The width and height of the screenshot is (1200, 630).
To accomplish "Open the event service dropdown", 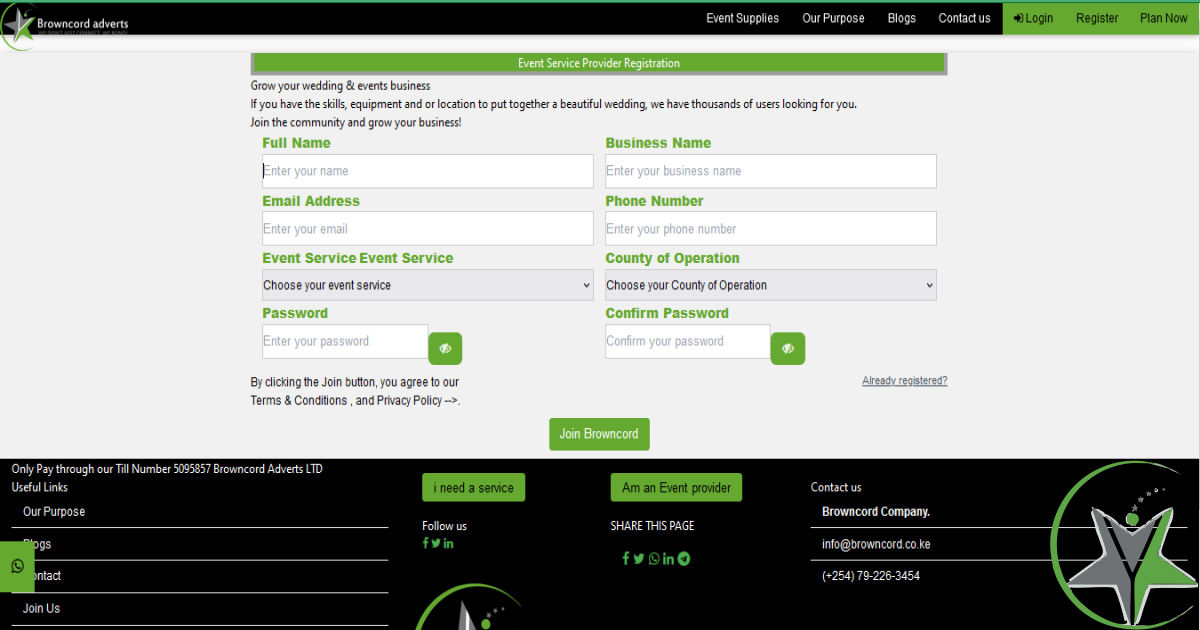I will pyautogui.click(x=428, y=285).
